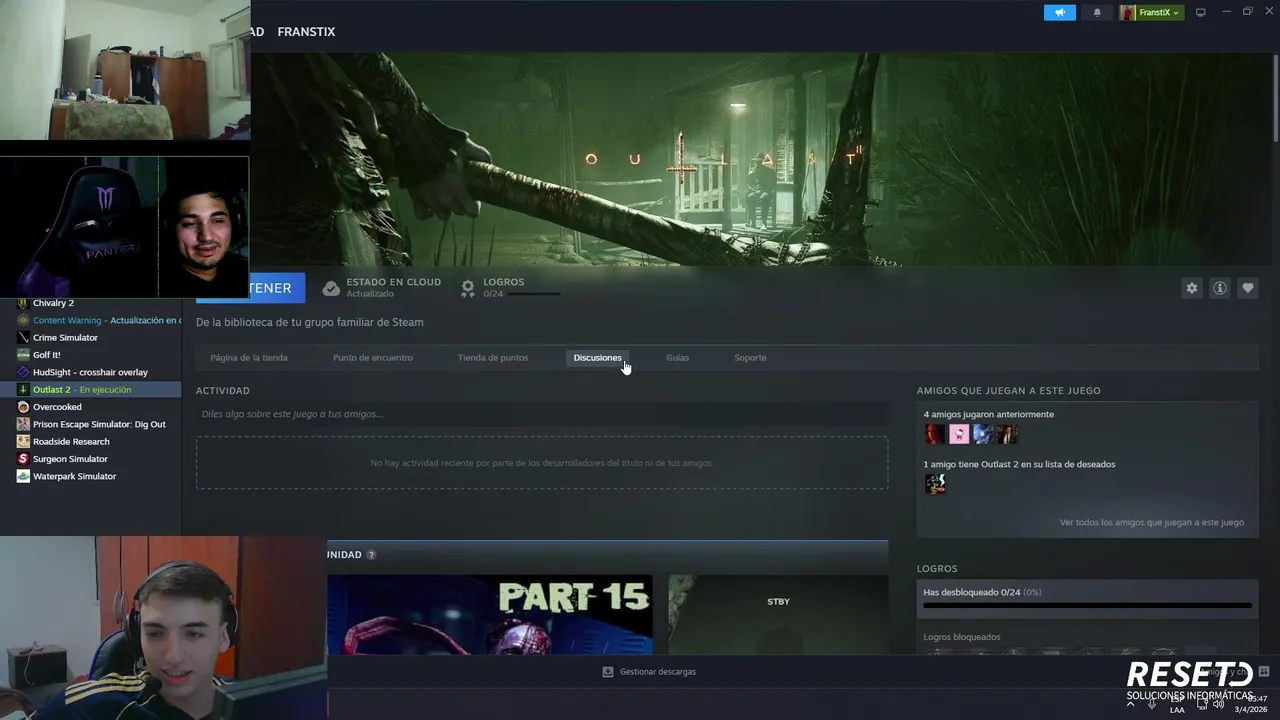Select Chivalry 2 in the library list

(53, 303)
